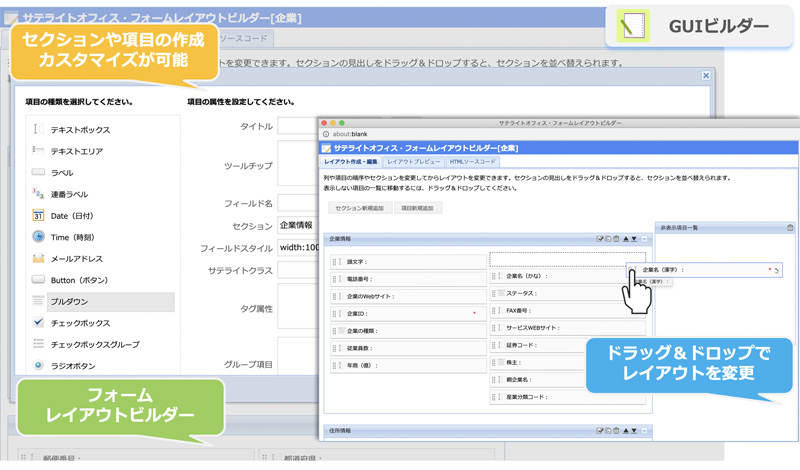Screen dimensions: 800x470
Task: Click the drag handle of FAX番号 row
Action: (x=494, y=310)
